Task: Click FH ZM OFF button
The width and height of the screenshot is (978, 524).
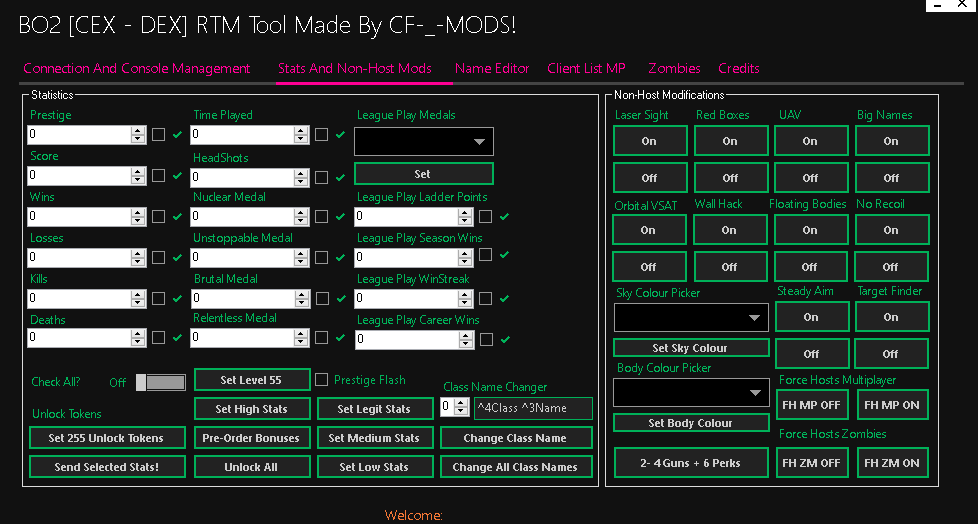Action: click(x=812, y=463)
